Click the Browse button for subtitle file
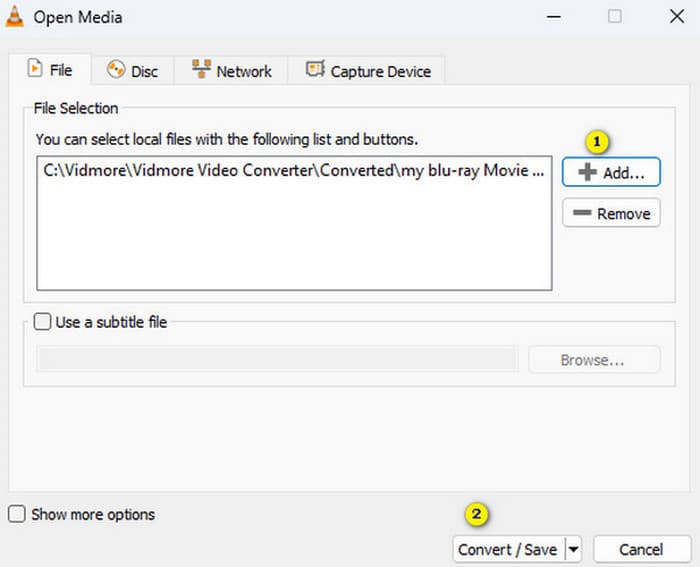700x567 pixels. tap(594, 360)
